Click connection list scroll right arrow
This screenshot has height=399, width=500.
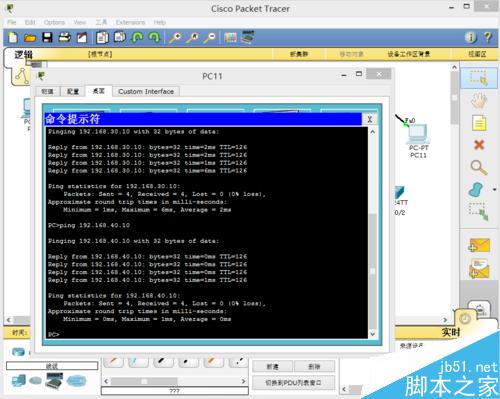[243, 381]
